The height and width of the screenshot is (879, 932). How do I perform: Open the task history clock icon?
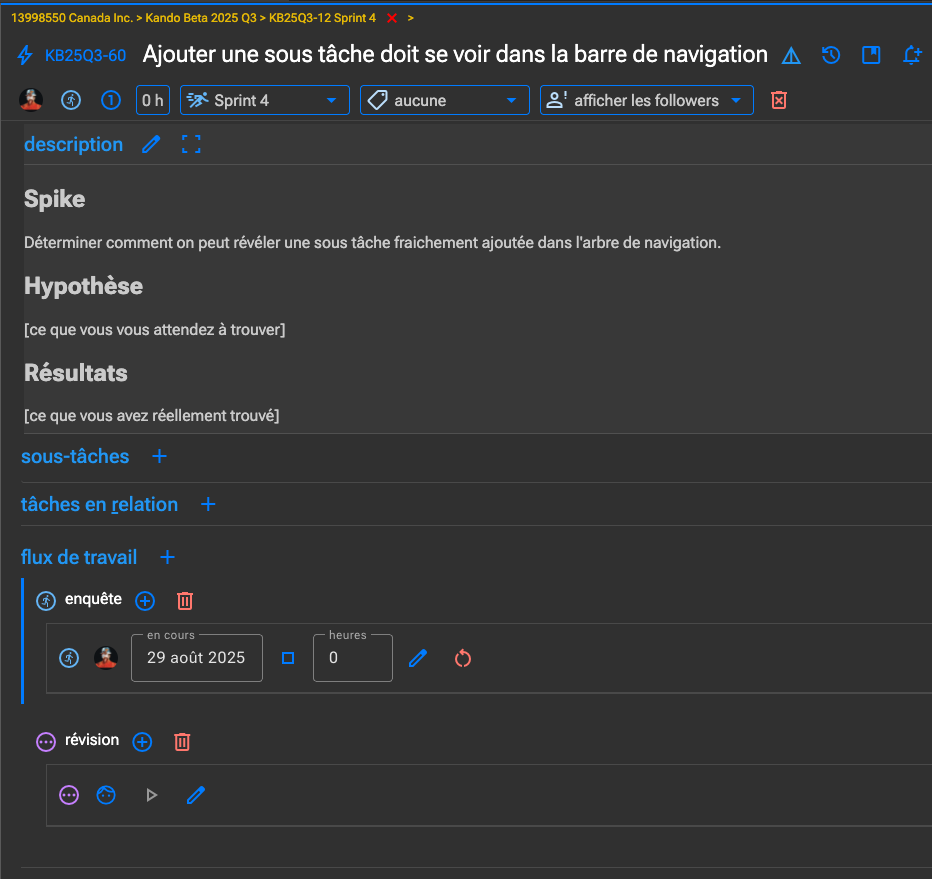831,55
